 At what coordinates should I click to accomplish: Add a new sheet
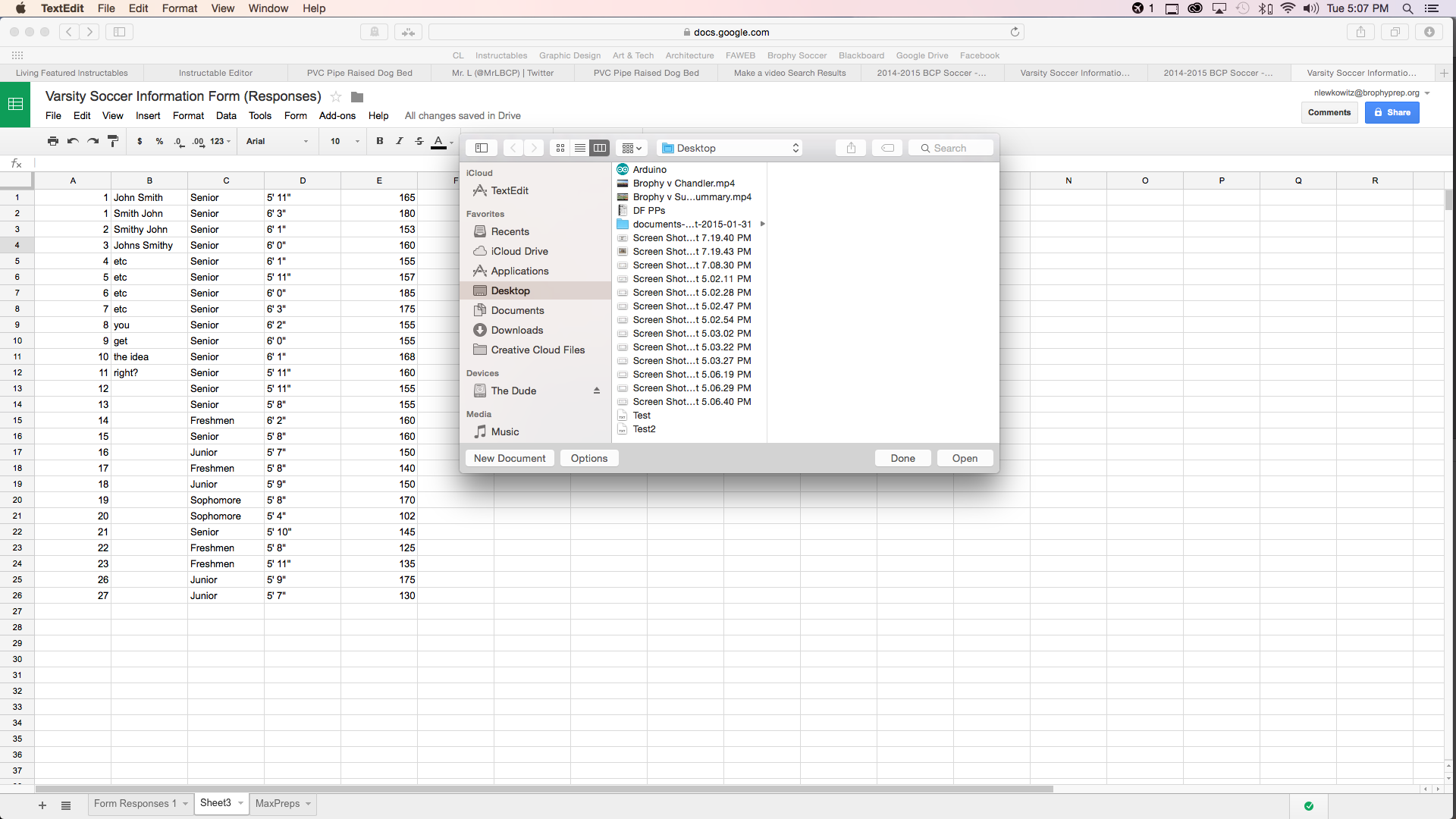tap(42, 805)
